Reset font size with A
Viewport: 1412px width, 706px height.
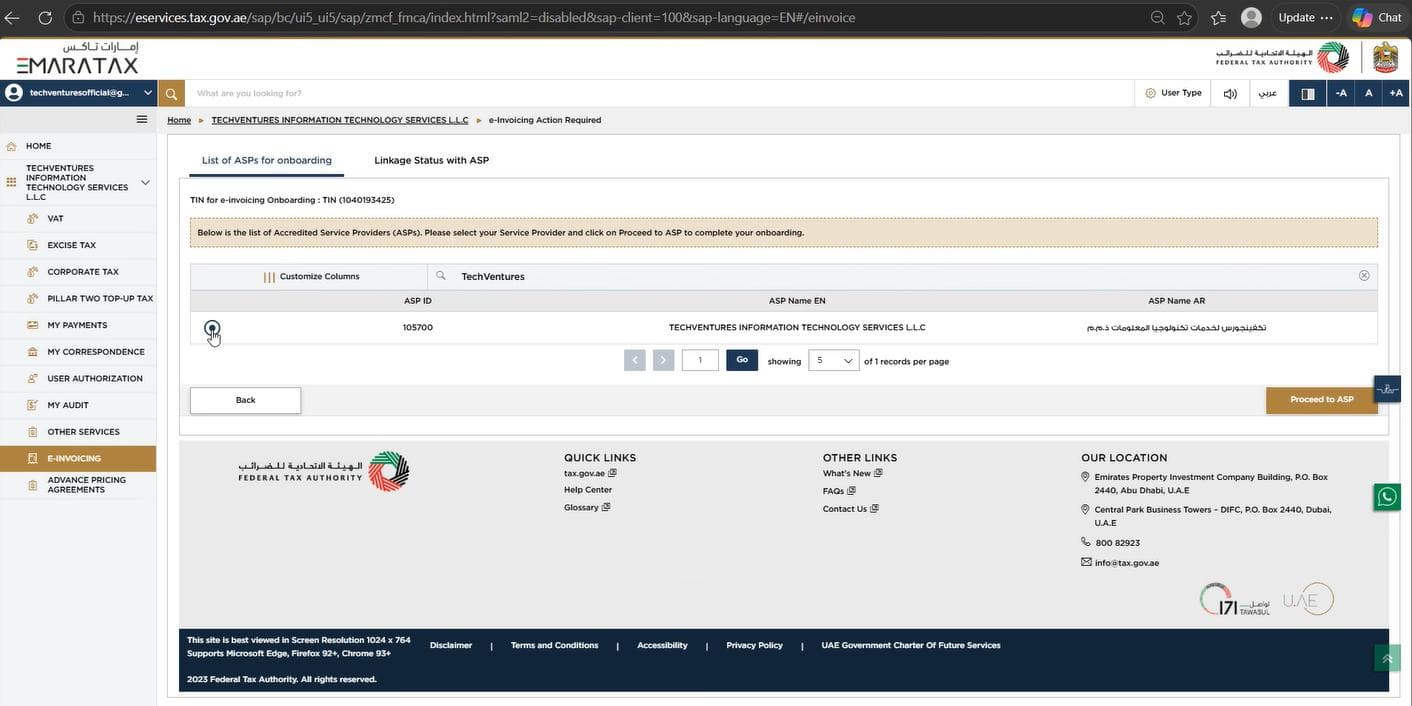[x=1369, y=93]
